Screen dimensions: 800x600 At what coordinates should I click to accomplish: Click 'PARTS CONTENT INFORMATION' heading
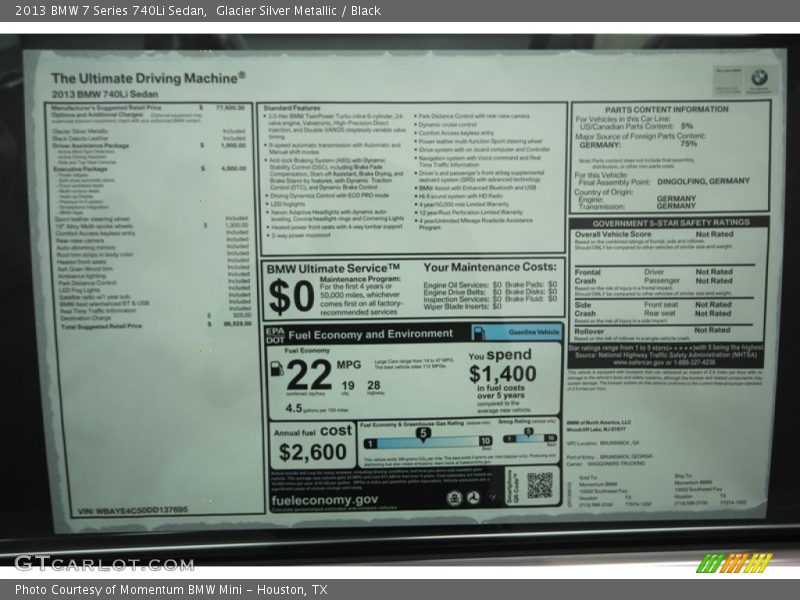tap(667, 109)
